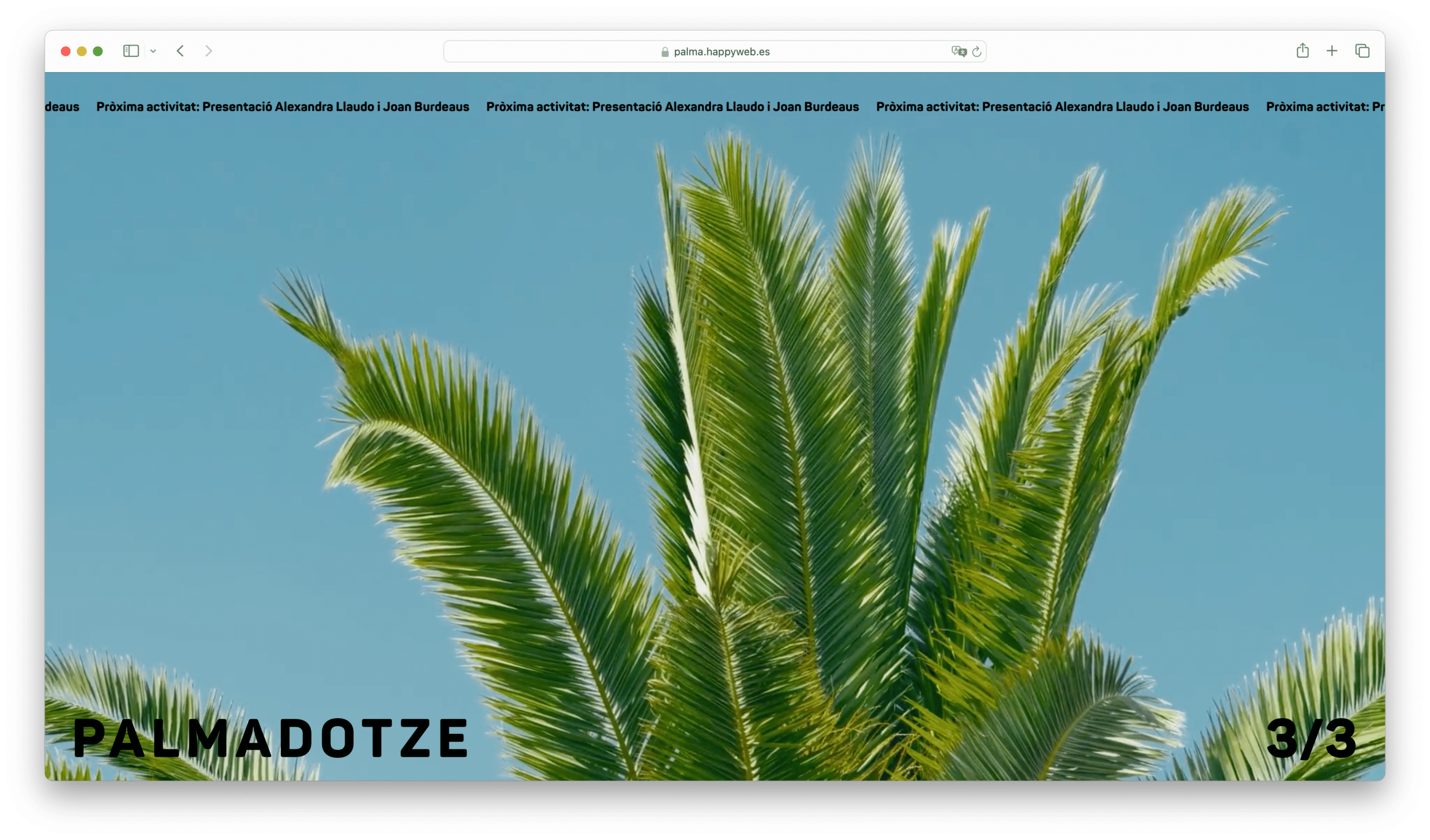The height and width of the screenshot is (840, 1430).
Task: Go back to the previous page
Action: click(x=180, y=51)
